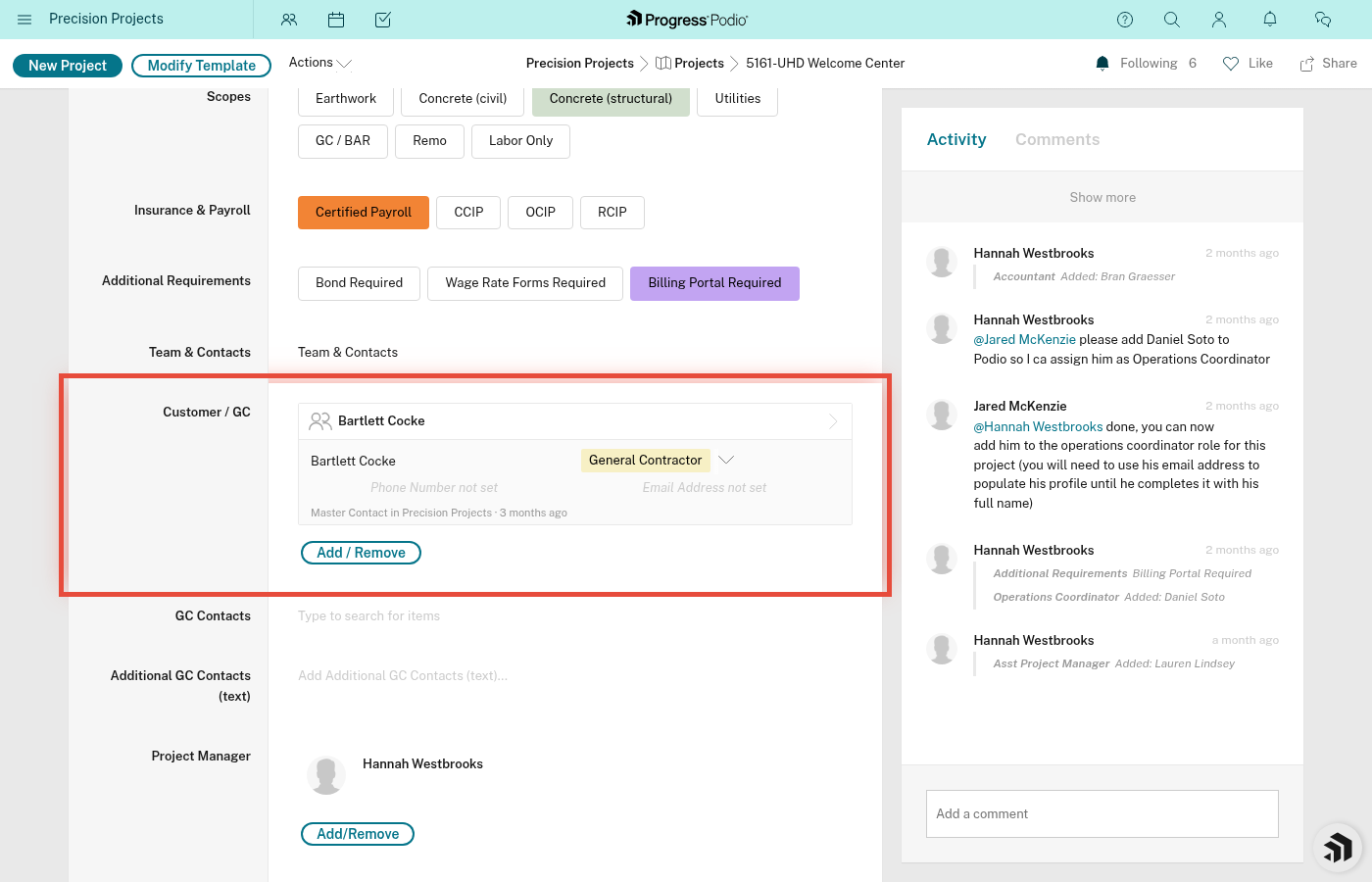This screenshot has height=882, width=1372.
Task: Open the hamburger navigation menu
Action: click(24, 20)
